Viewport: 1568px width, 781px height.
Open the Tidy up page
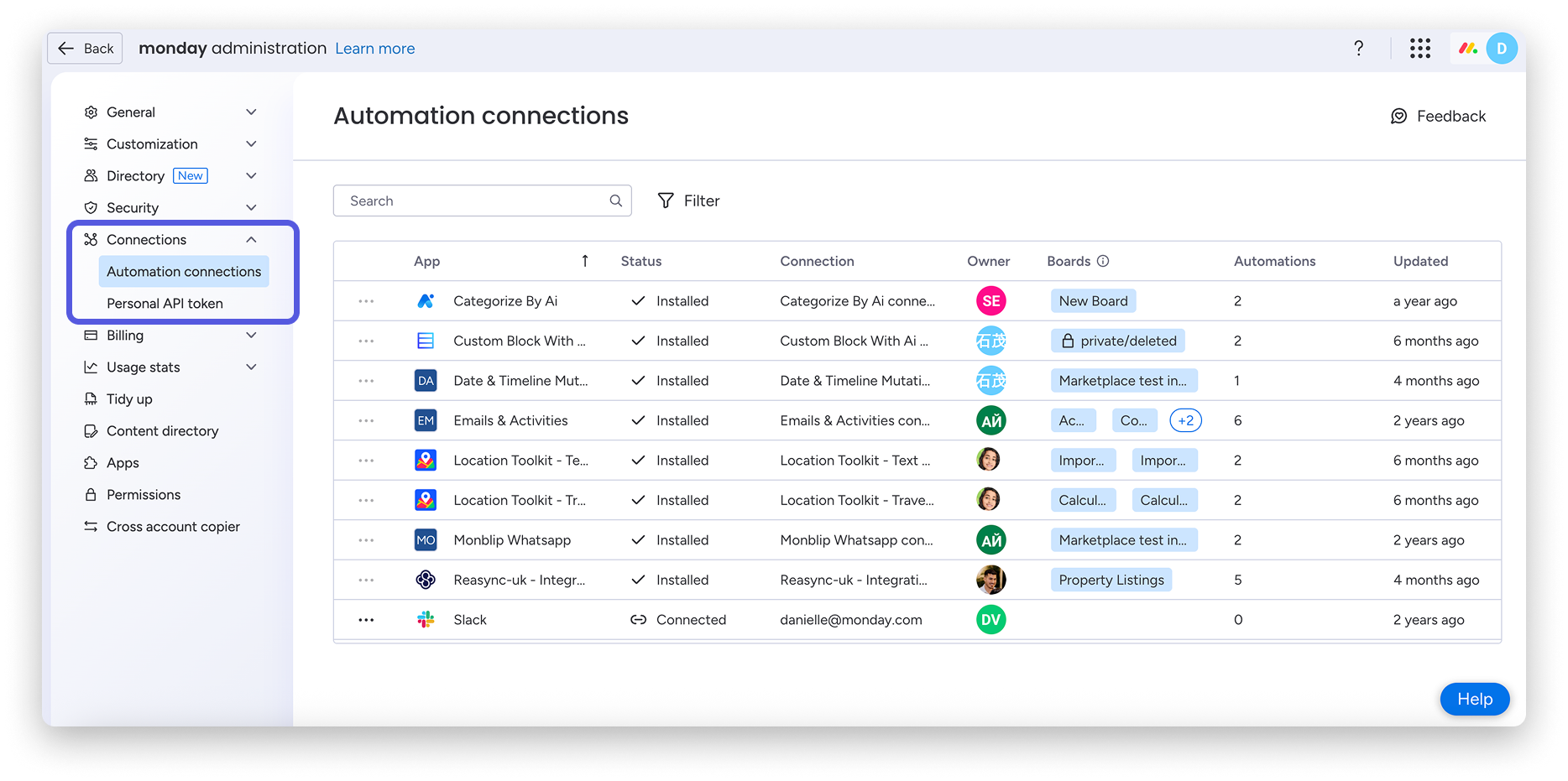pyautogui.click(x=129, y=399)
